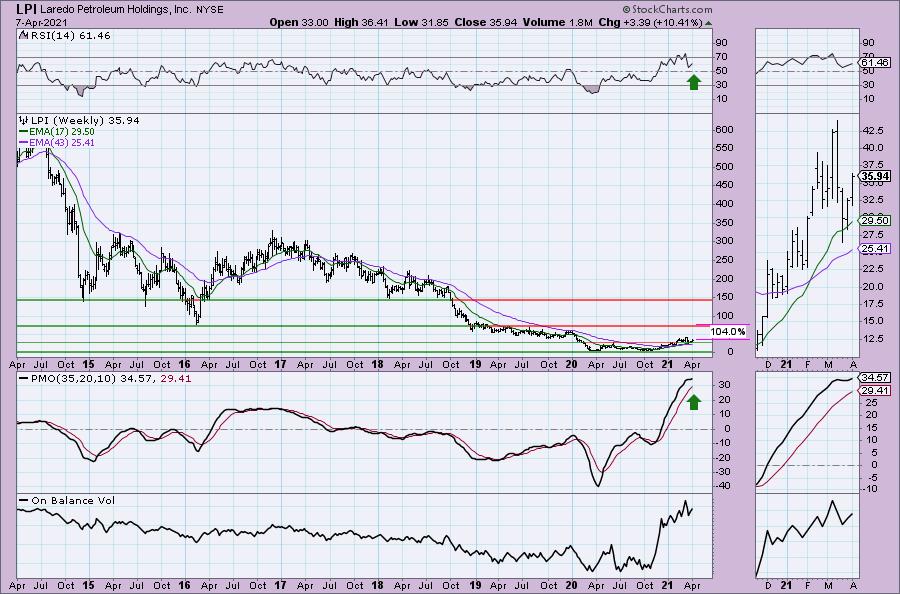The width and height of the screenshot is (900, 594).
Task: Click the 34.57 PMO value flag
Action: click(875, 378)
